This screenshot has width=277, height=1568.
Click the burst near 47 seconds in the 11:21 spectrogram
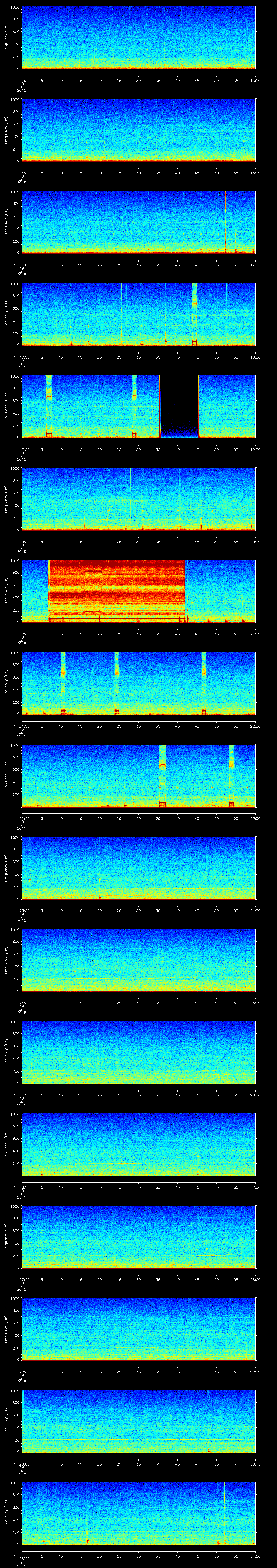(204, 683)
